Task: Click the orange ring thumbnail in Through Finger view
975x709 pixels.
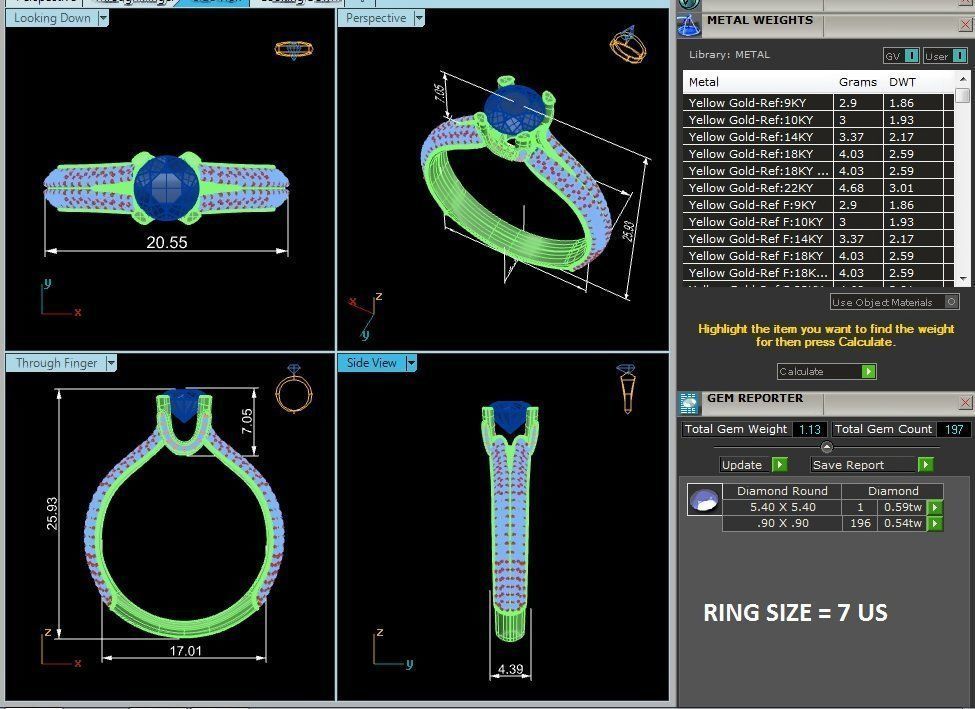Action: point(293,388)
